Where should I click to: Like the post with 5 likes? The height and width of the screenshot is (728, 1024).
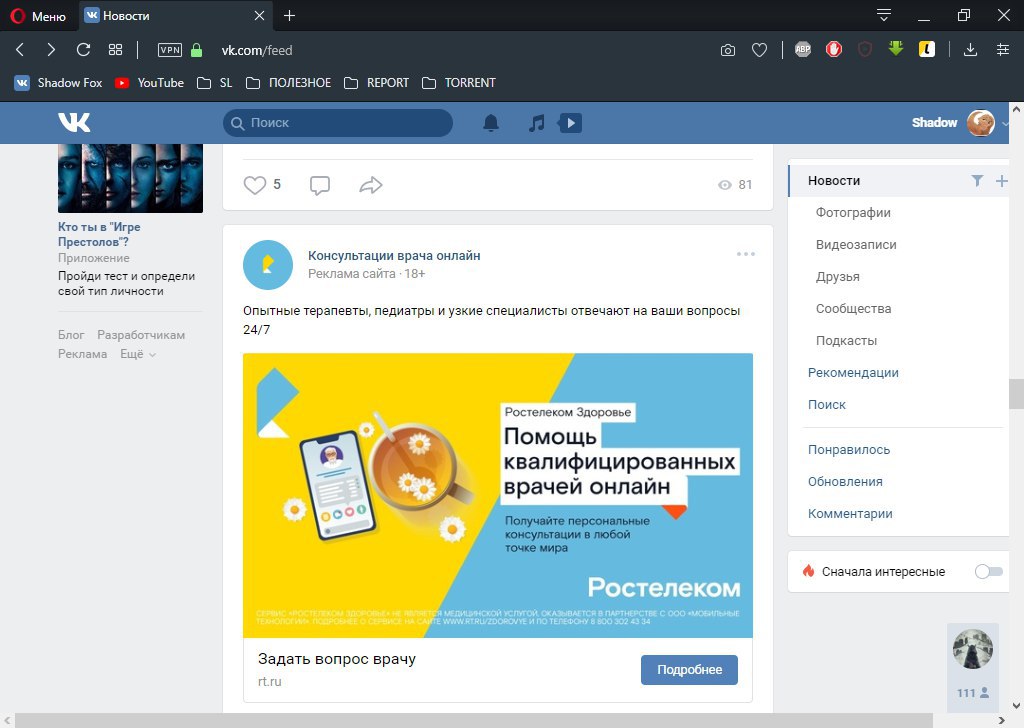coord(262,185)
